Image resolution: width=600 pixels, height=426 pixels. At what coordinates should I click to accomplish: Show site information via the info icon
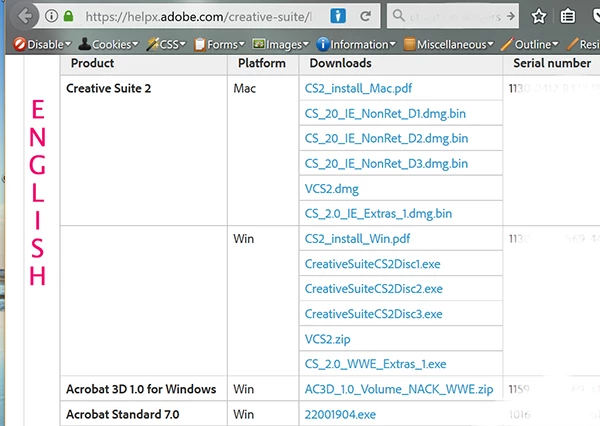coord(51,16)
